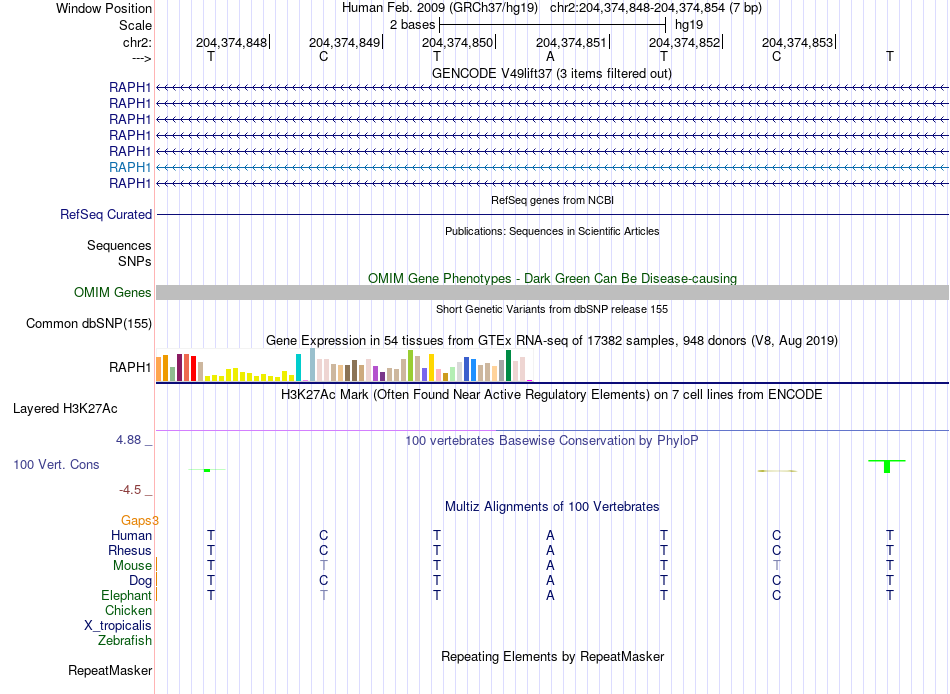
Task: Click the RAPH1 label beside GTEx bar chart
Action: pyautogui.click(x=130, y=367)
